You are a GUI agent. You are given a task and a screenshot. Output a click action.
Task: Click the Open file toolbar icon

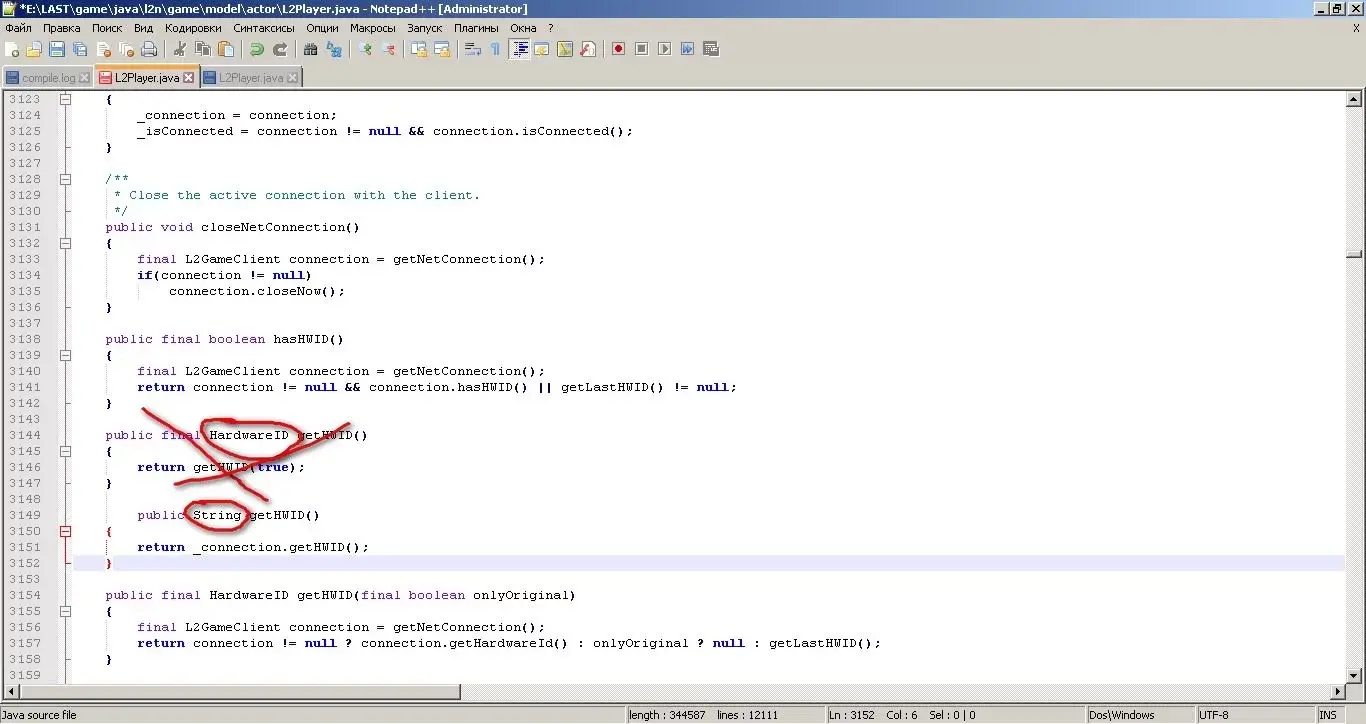34,49
